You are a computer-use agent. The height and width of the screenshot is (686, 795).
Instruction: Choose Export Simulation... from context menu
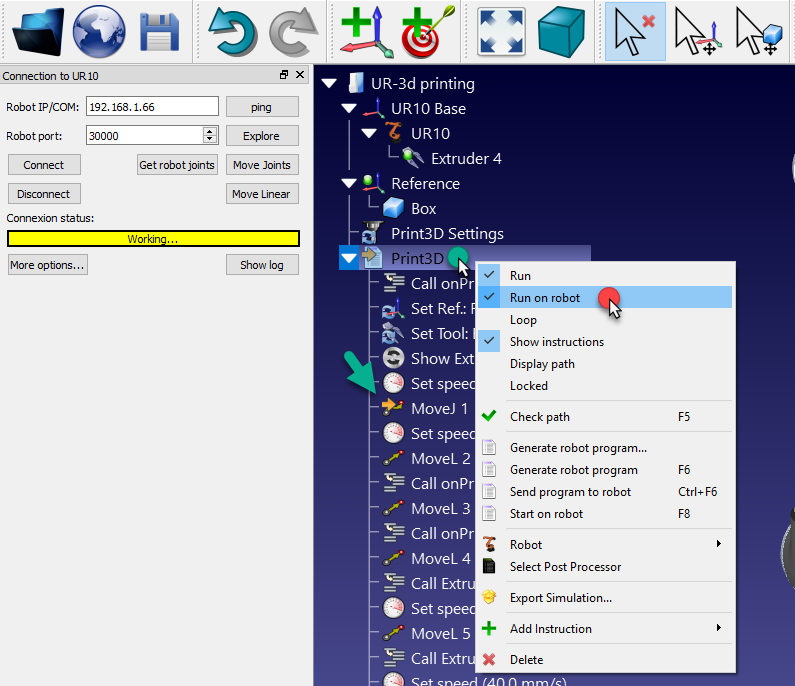coord(560,598)
